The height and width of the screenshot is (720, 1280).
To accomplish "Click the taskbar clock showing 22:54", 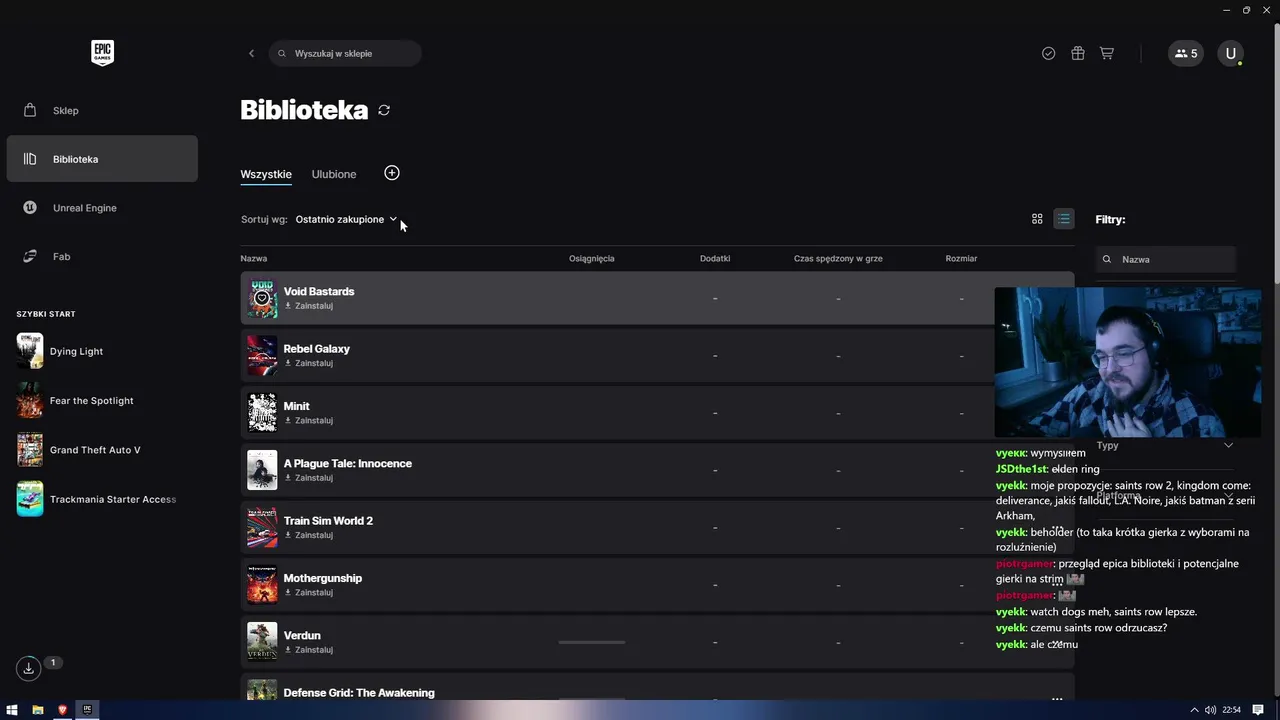I will (1232, 710).
